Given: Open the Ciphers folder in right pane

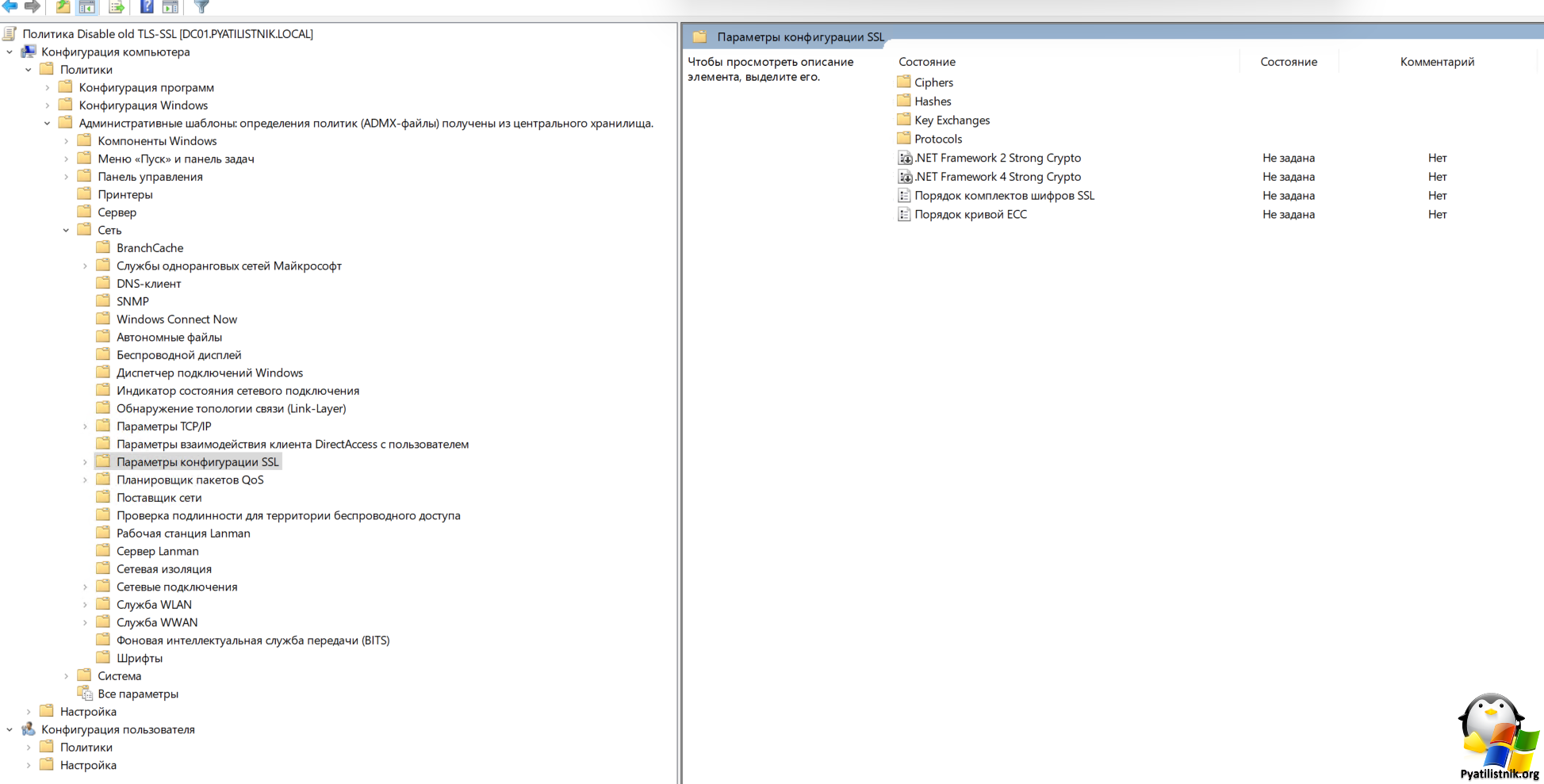Looking at the screenshot, I should (x=933, y=82).
